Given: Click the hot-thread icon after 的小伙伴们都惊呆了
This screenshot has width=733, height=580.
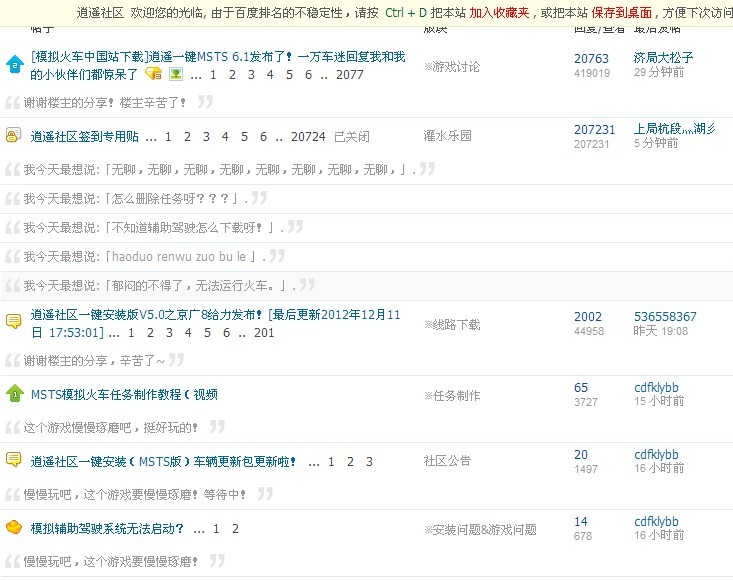Looking at the screenshot, I should [x=153, y=74].
